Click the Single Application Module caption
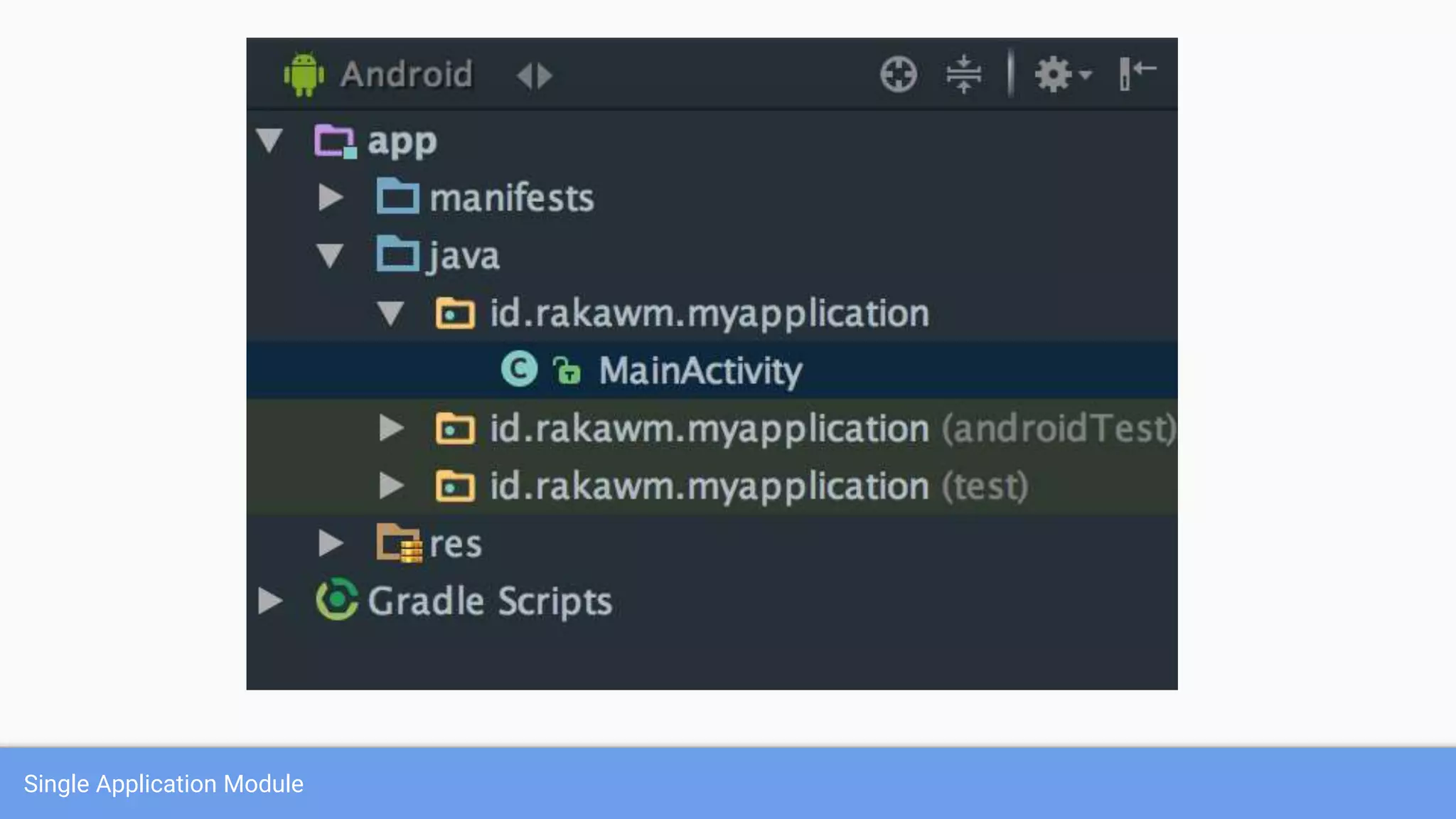Image resolution: width=1456 pixels, height=819 pixels. [x=164, y=784]
